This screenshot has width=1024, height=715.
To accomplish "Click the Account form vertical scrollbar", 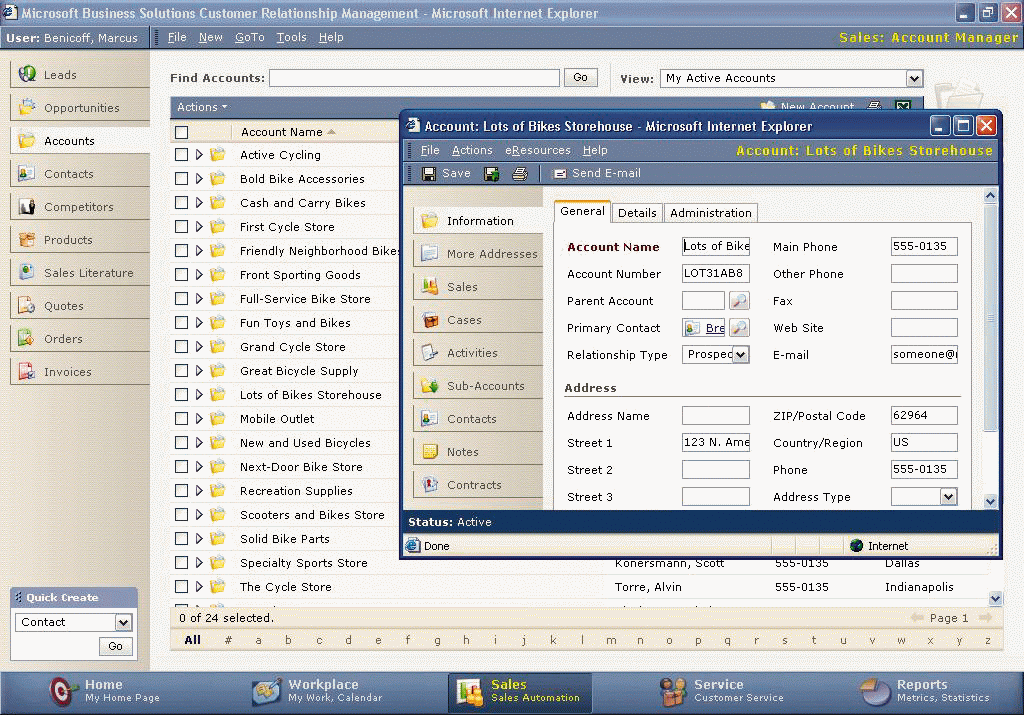I will (x=991, y=320).
